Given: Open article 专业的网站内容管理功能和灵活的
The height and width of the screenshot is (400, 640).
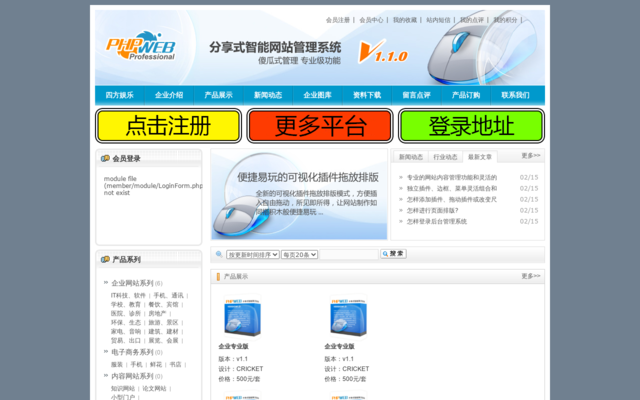Looking at the screenshot, I should coord(452,178).
